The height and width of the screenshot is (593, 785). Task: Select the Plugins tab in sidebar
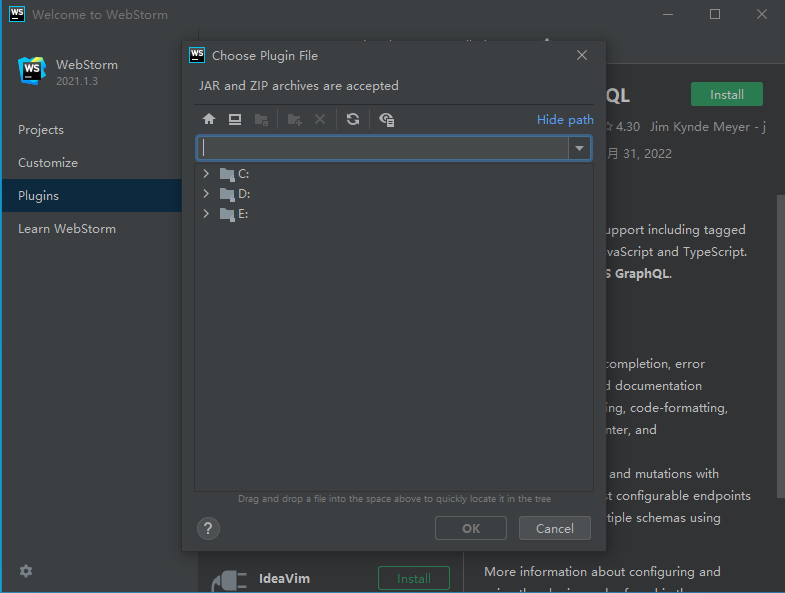pyautogui.click(x=92, y=195)
